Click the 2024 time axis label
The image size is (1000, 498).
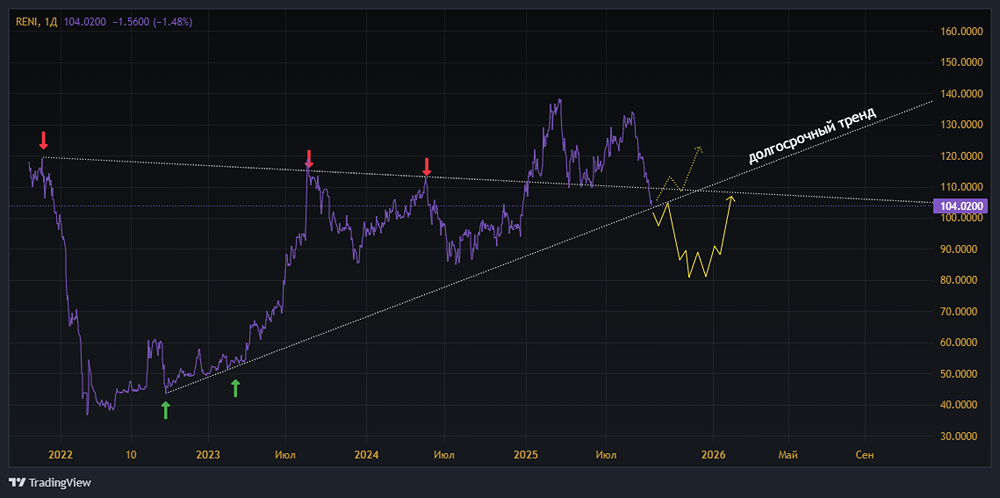(367, 455)
